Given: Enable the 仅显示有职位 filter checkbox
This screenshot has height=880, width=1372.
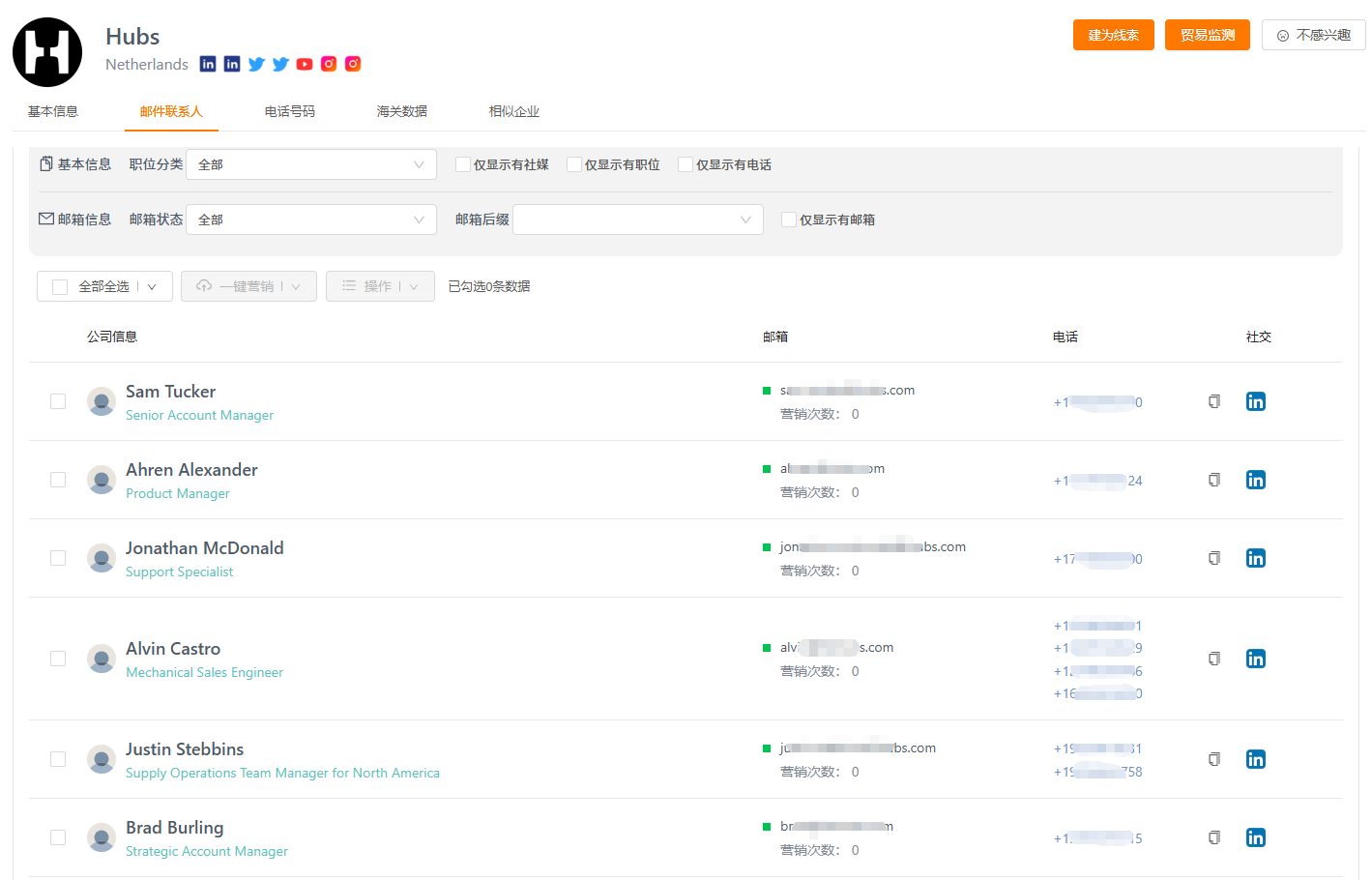Looking at the screenshot, I should click(574, 164).
